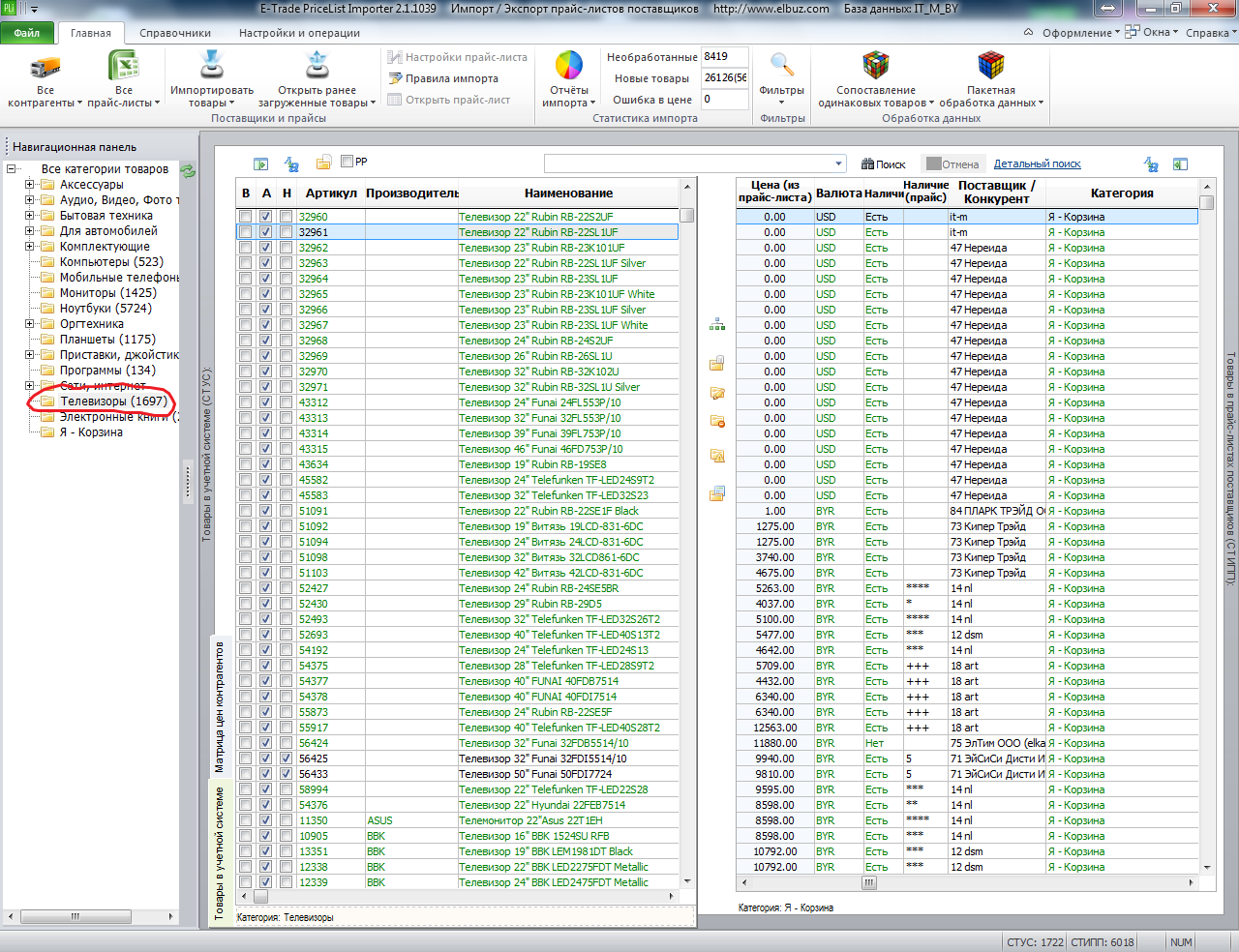Click navigation panel horizontal scrollbar thumb
Viewport: 1239px width, 952px height.
point(75,916)
